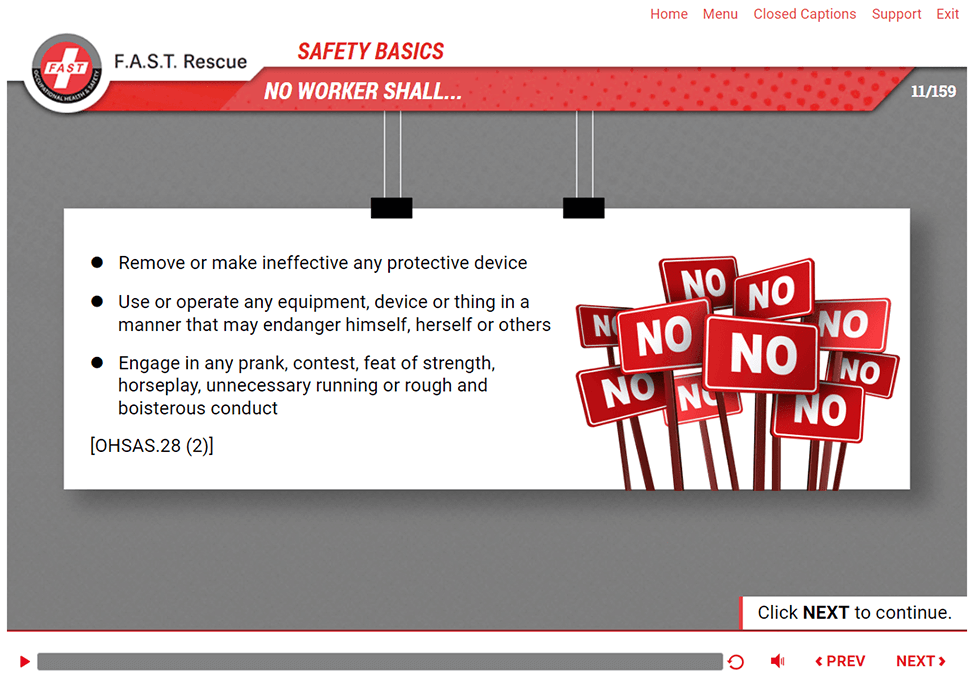Click the 'SAFETY BASICS' course title
The image size is (974, 687).
370,52
